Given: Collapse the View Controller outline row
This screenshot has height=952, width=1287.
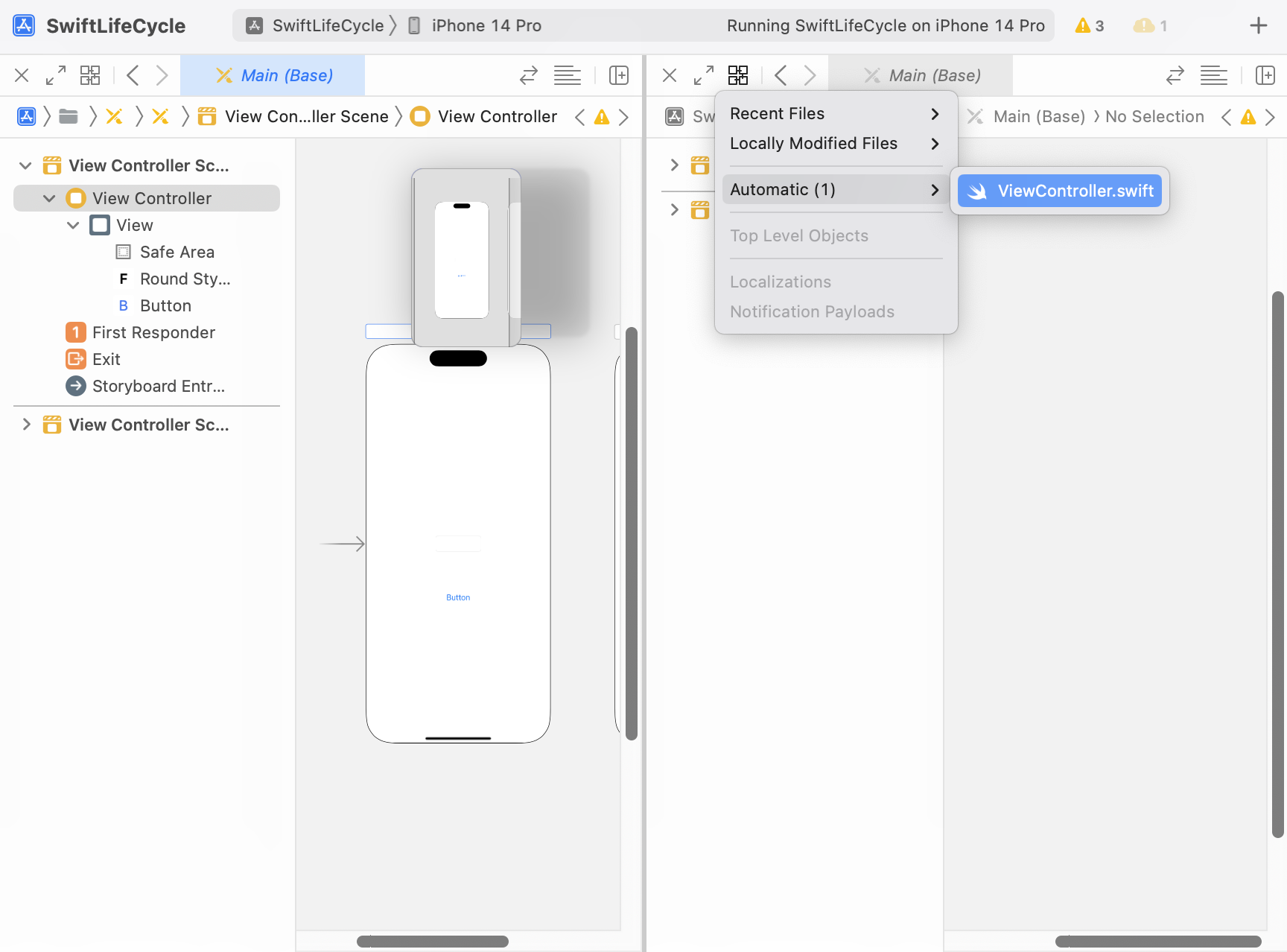Looking at the screenshot, I should [x=49, y=198].
